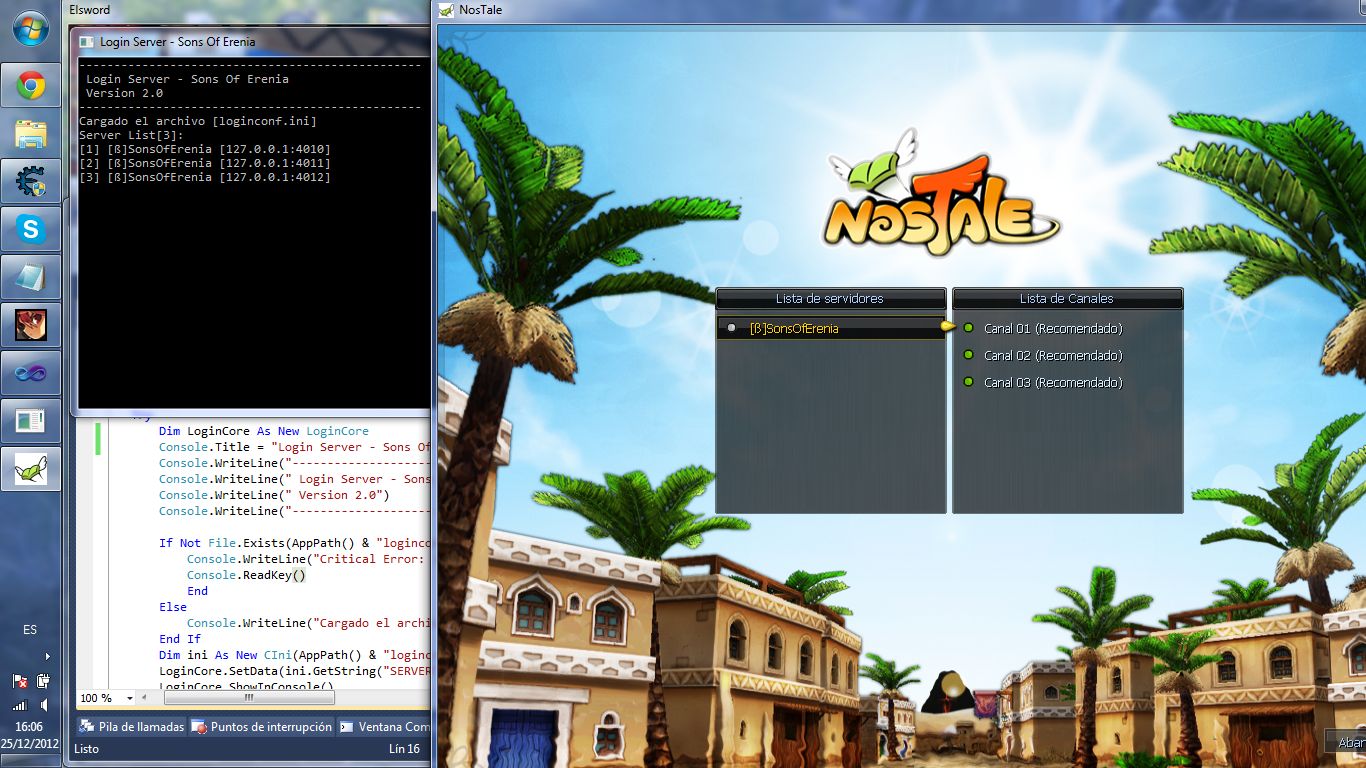The image size is (1366, 768).
Task: Click the Lista de Canales header
Action: 1067,298
